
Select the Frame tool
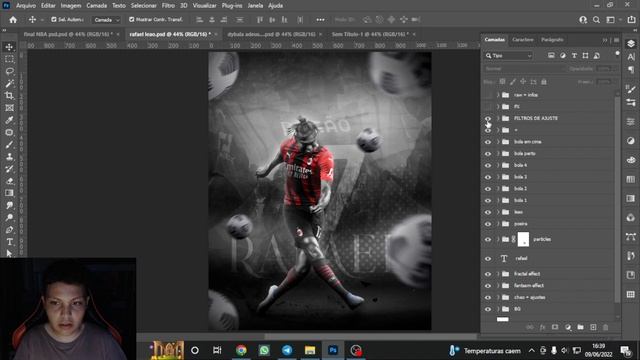[x=9, y=108]
